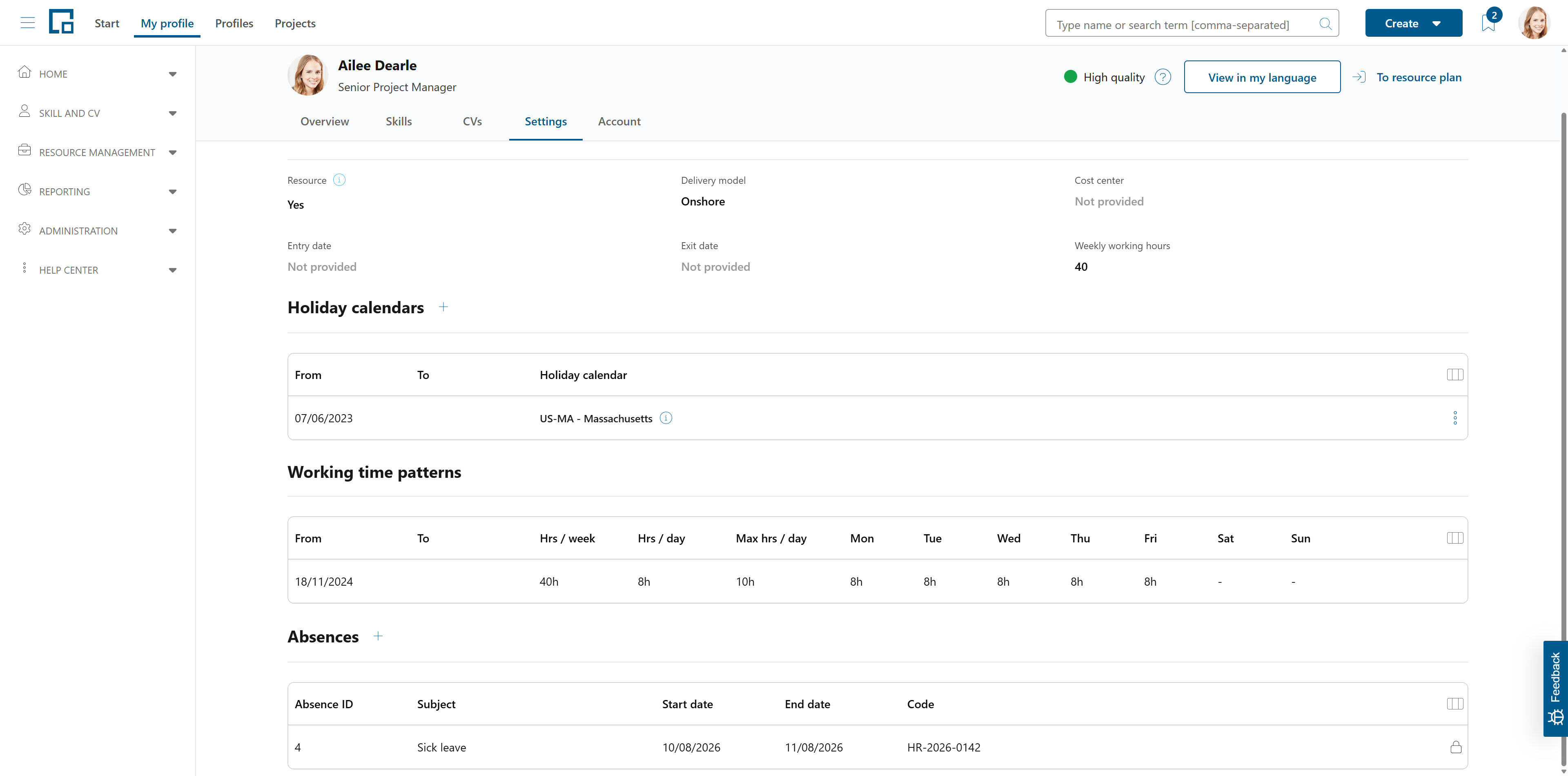The image size is (1568, 776).
Task: Expand the HELP CENTER section arrow
Action: coord(173,270)
